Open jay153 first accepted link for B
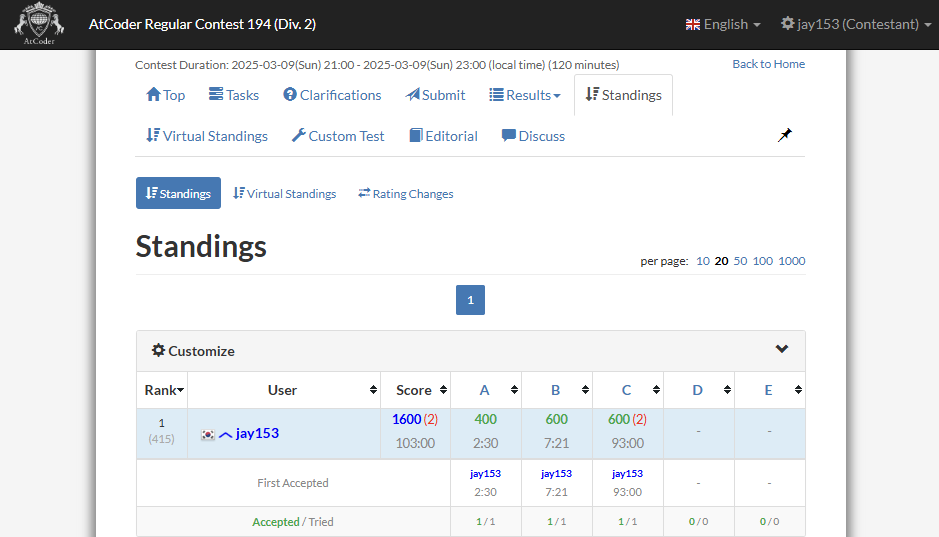Viewport: 939px width, 537px height. [x=556, y=474]
